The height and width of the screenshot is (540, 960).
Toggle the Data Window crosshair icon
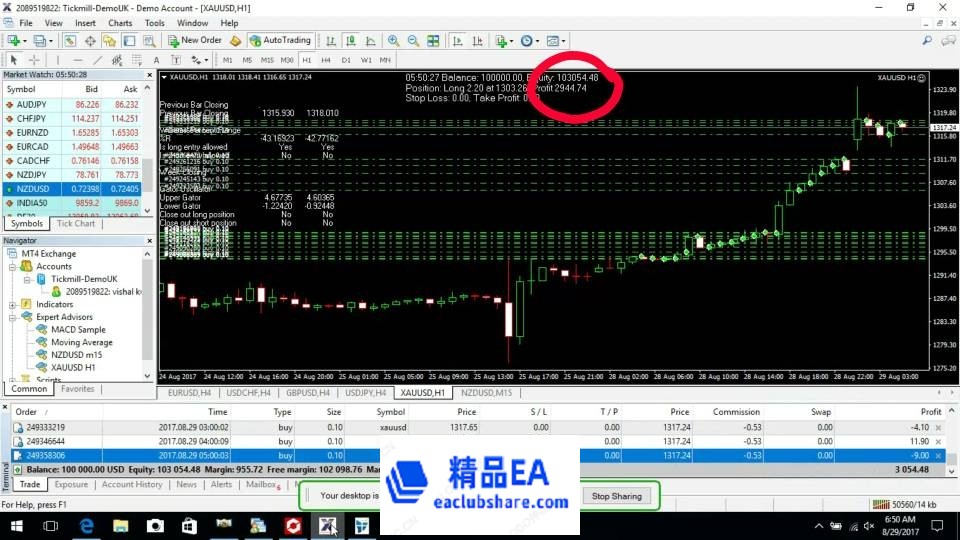click(x=90, y=40)
